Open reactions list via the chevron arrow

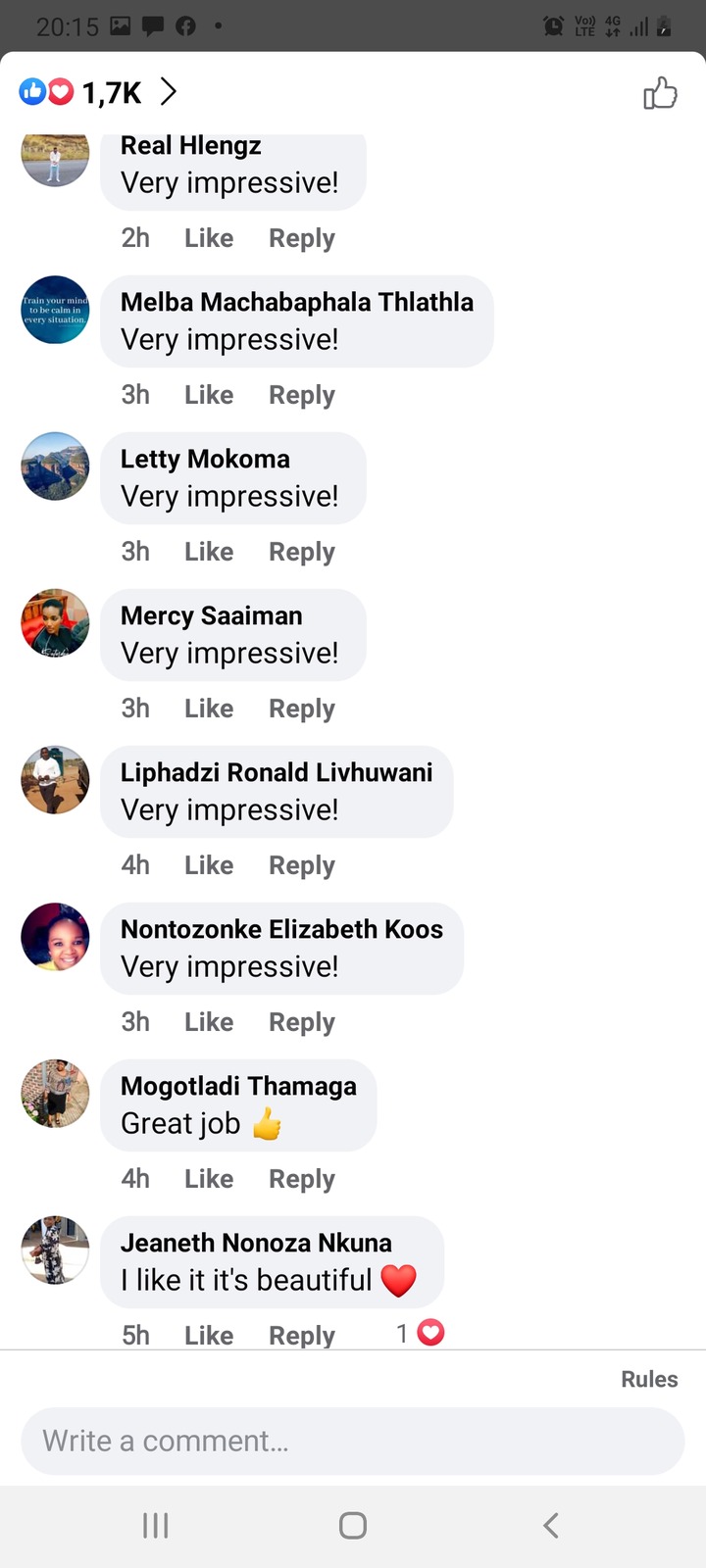coord(169,92)
